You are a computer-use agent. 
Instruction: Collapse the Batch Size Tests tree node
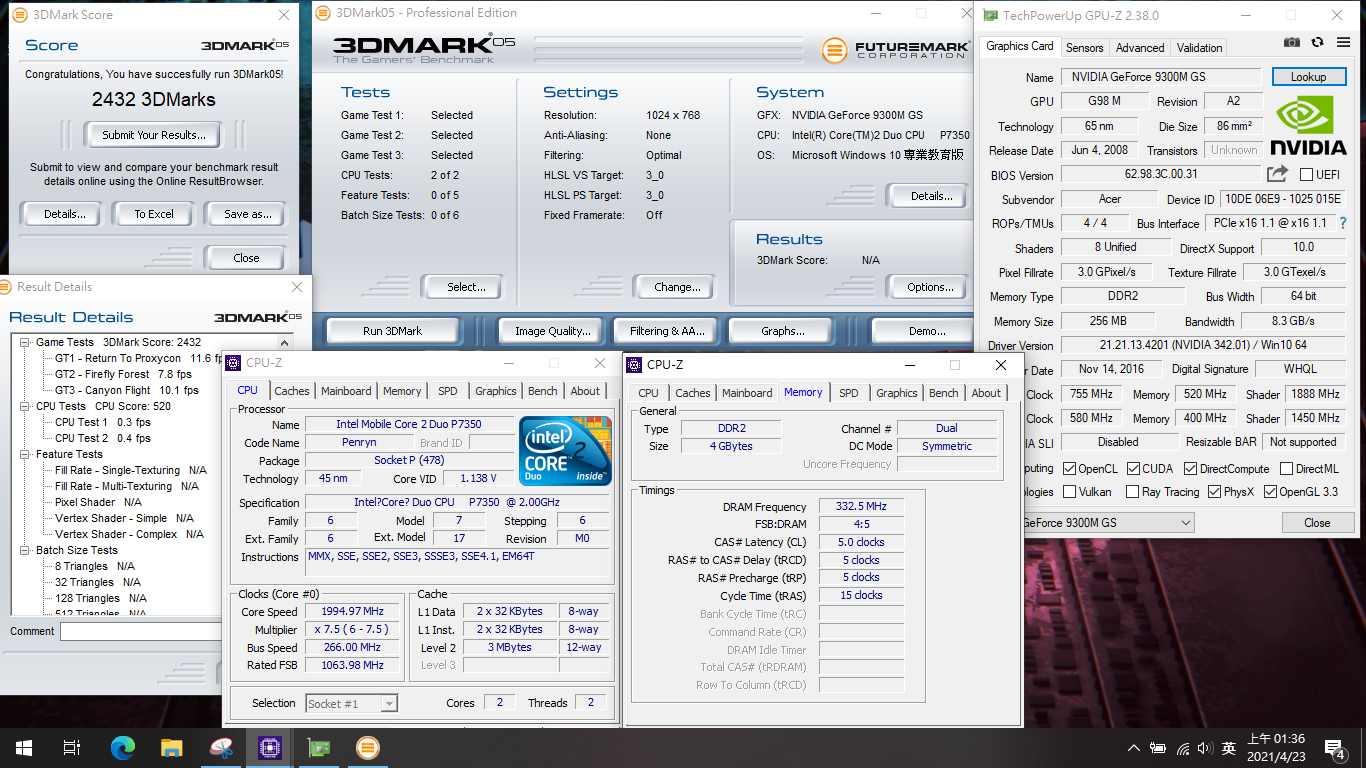(x=25, y=550)
